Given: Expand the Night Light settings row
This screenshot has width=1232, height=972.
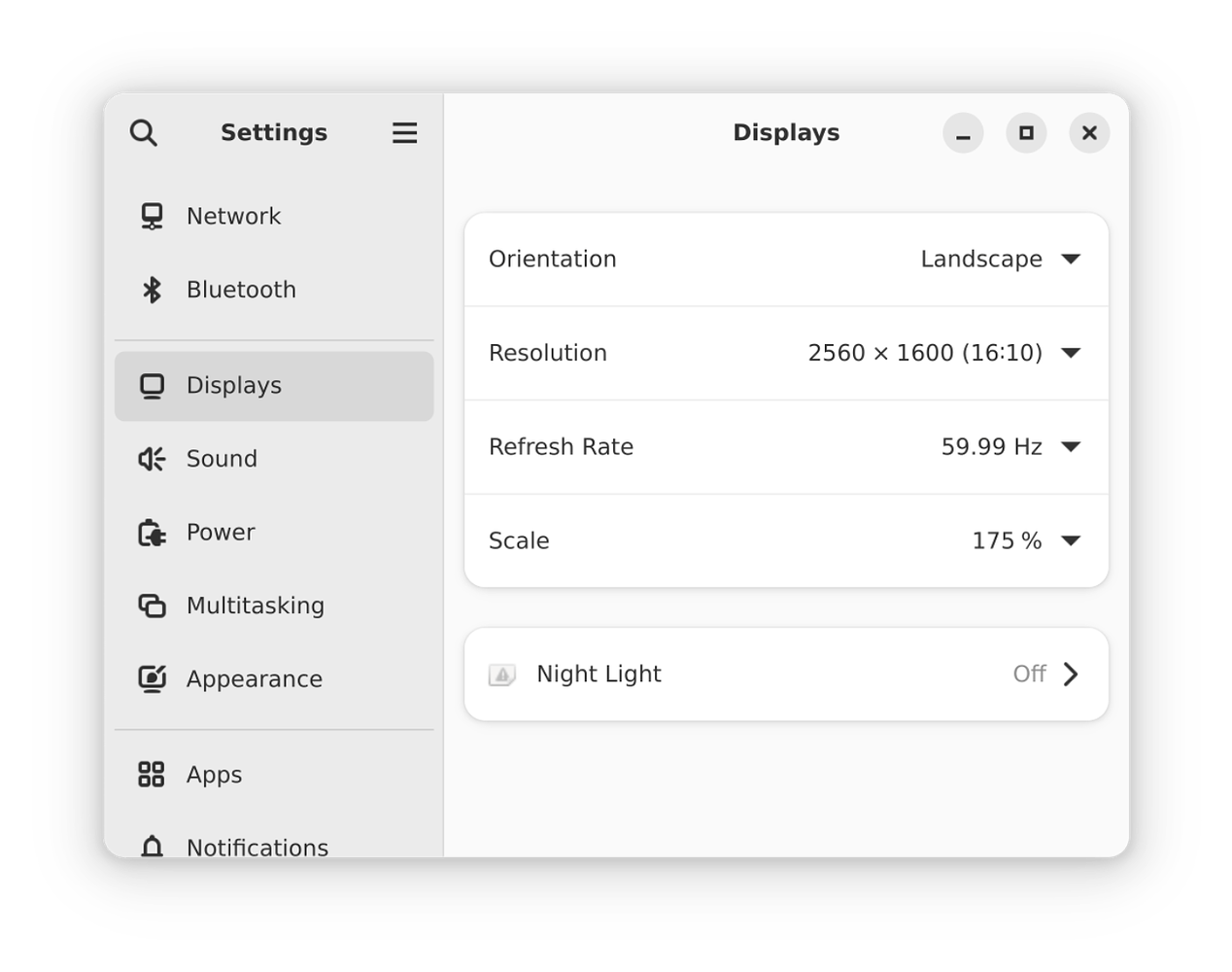Looking at the screenshot, I should point(1071,674).
